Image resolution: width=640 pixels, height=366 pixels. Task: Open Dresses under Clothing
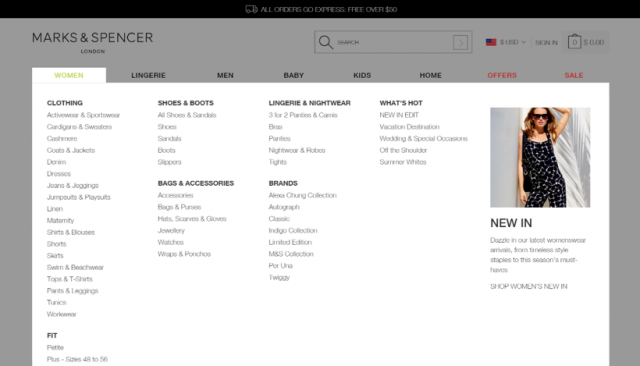pos(59,174)
